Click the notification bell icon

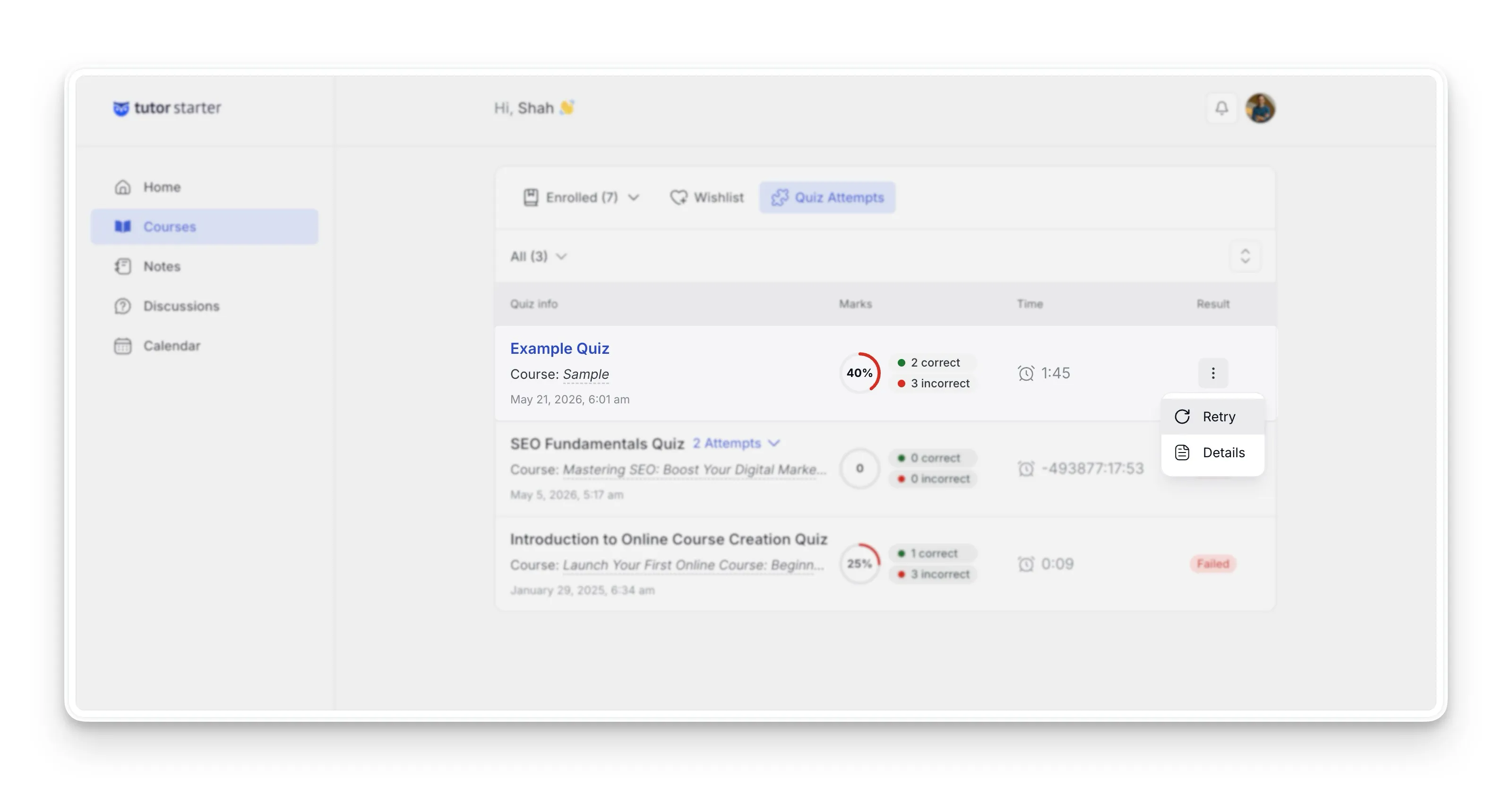pos(1221,108)
